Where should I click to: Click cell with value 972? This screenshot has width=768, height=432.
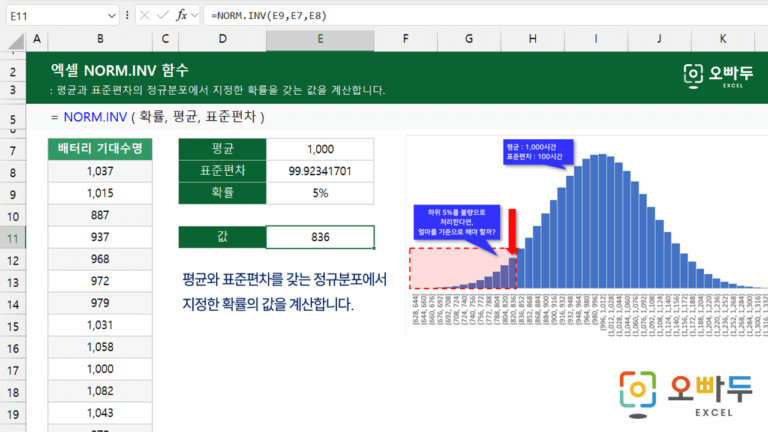tap(100, 281)
